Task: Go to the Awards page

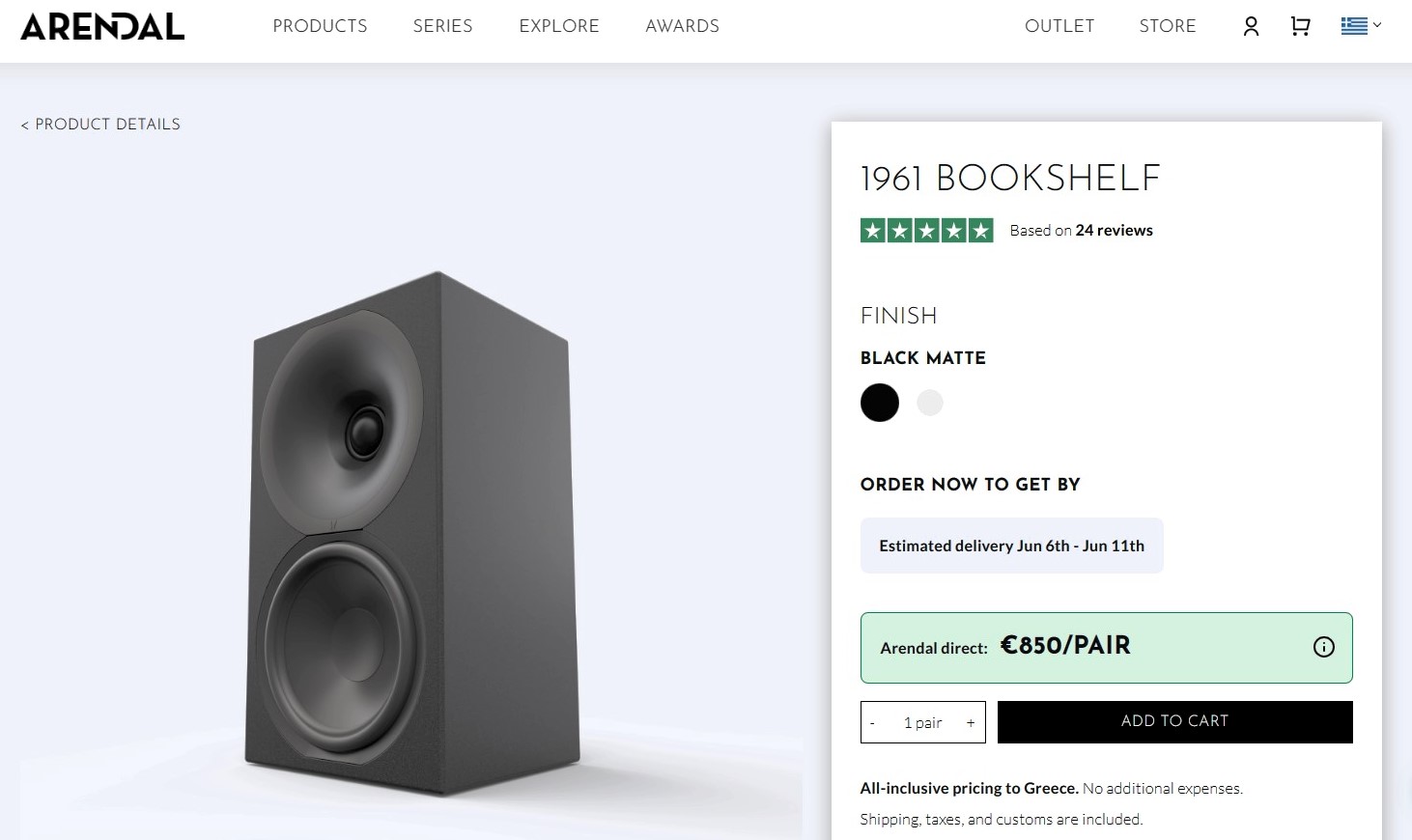Action: tap(682, 26)
